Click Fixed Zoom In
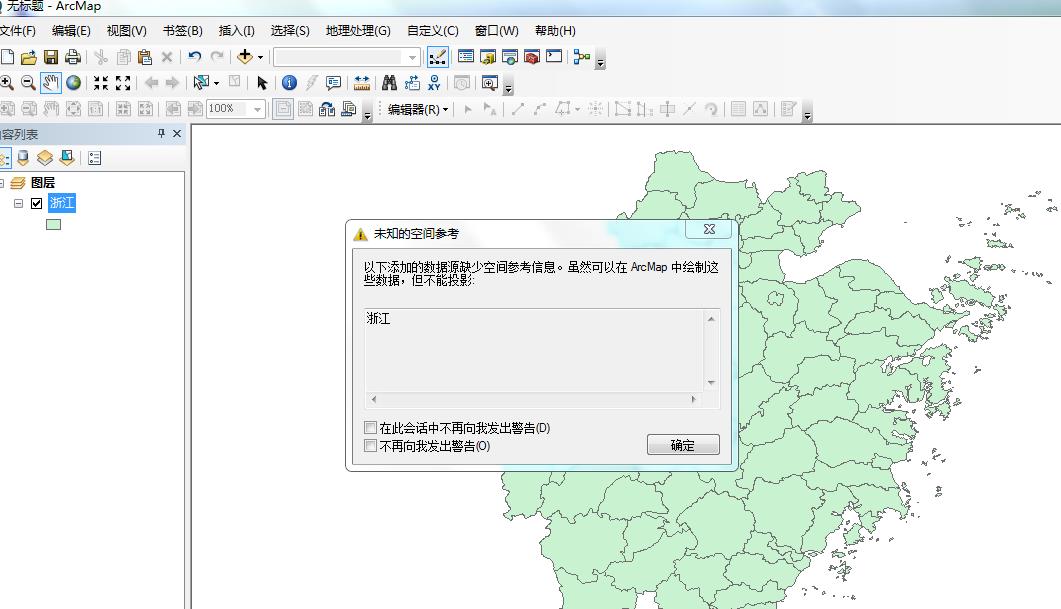The width and height of the screenshot is (1061, 609). pyautogui.click(x=101, y=83)
